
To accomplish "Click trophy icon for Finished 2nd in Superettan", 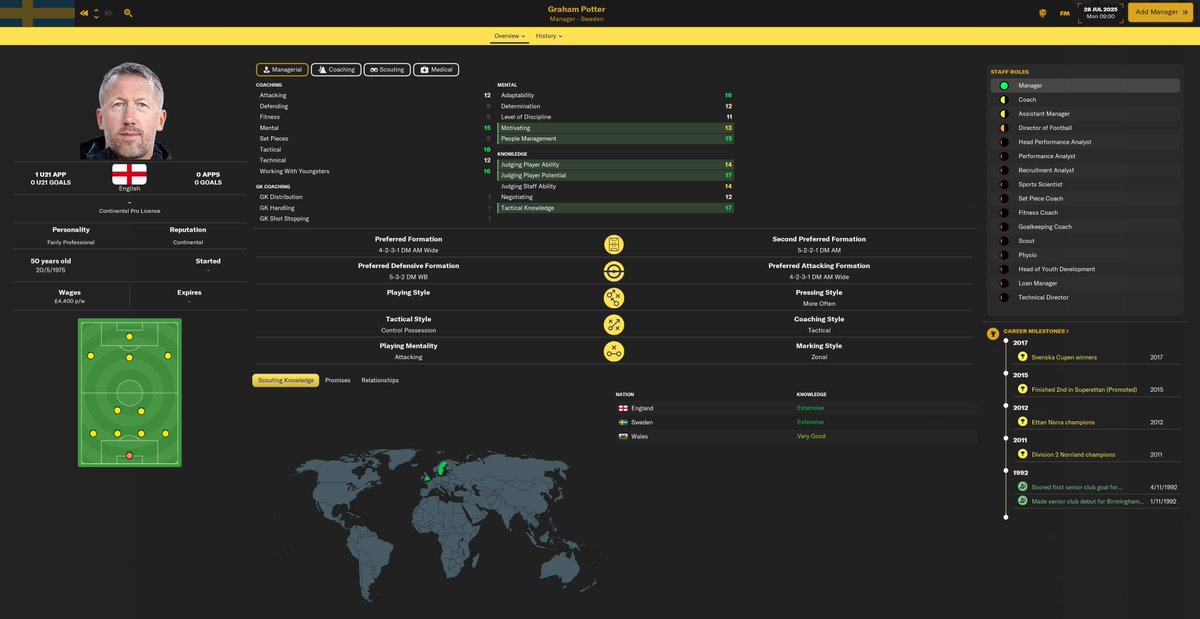I will [x=1022, y=389].
